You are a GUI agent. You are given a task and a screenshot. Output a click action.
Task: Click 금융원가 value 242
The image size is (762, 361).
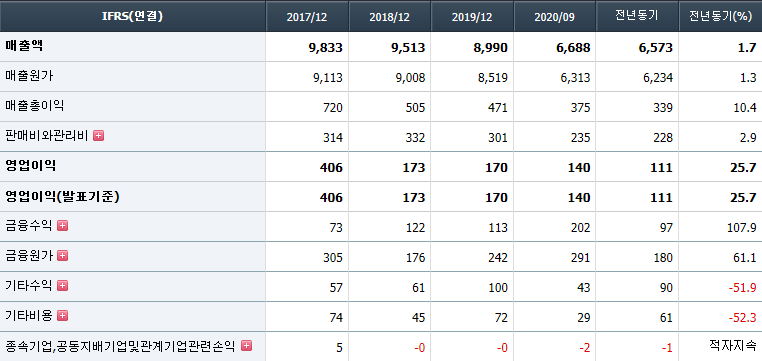click(498, 258)
